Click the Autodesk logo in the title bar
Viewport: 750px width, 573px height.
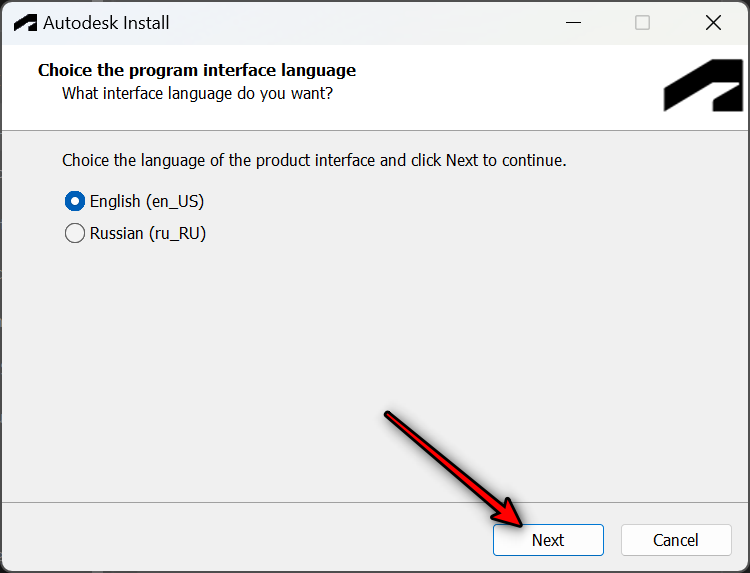point(25,22)
